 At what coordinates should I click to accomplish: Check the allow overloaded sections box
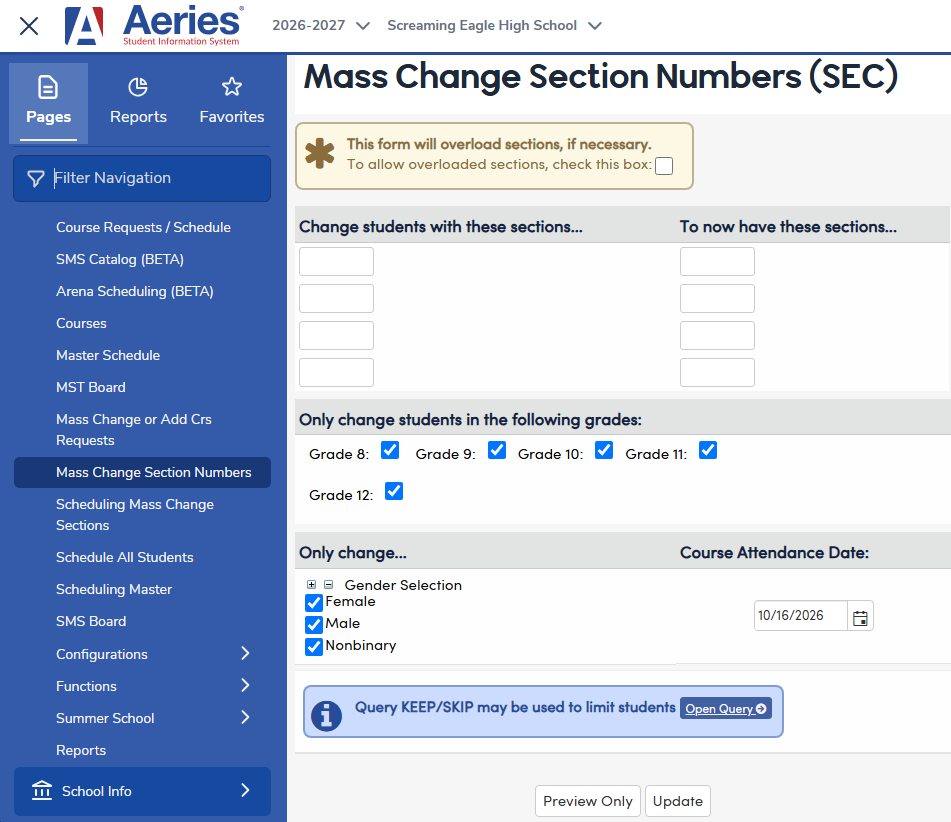[x=664, y=166]
